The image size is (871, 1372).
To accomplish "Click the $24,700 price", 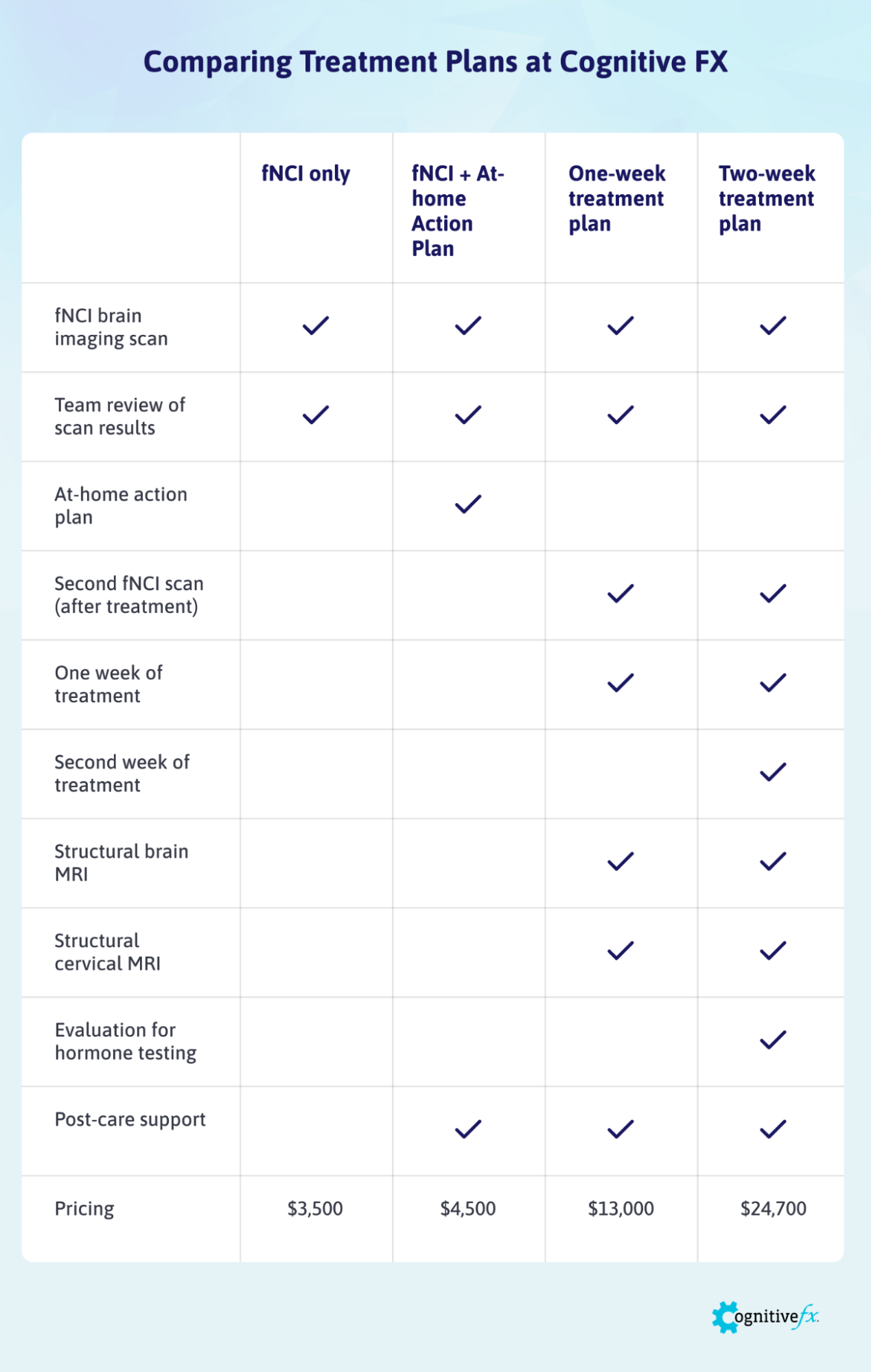I will (x=773, y=1209).
